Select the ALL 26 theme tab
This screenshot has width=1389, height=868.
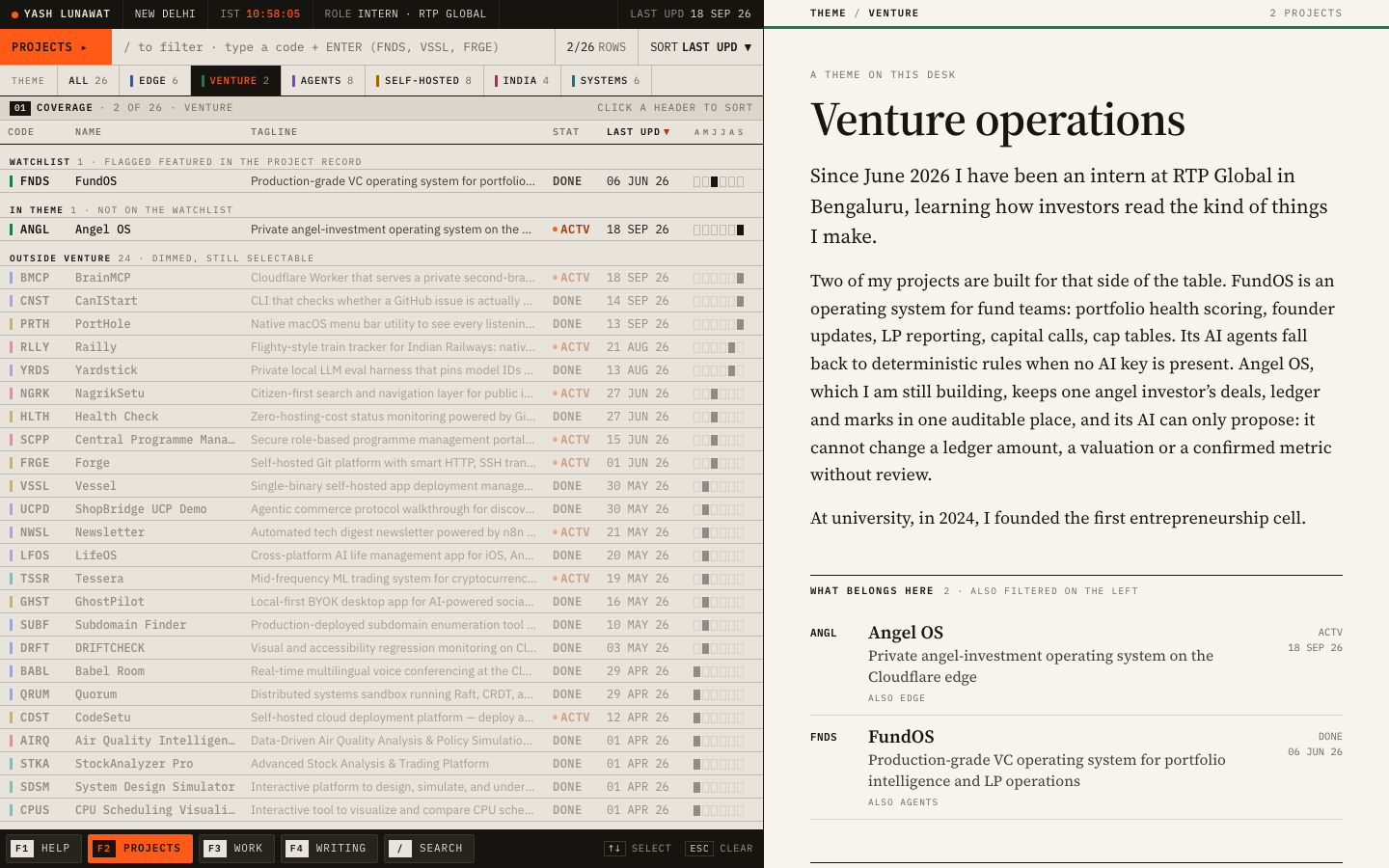88,81
